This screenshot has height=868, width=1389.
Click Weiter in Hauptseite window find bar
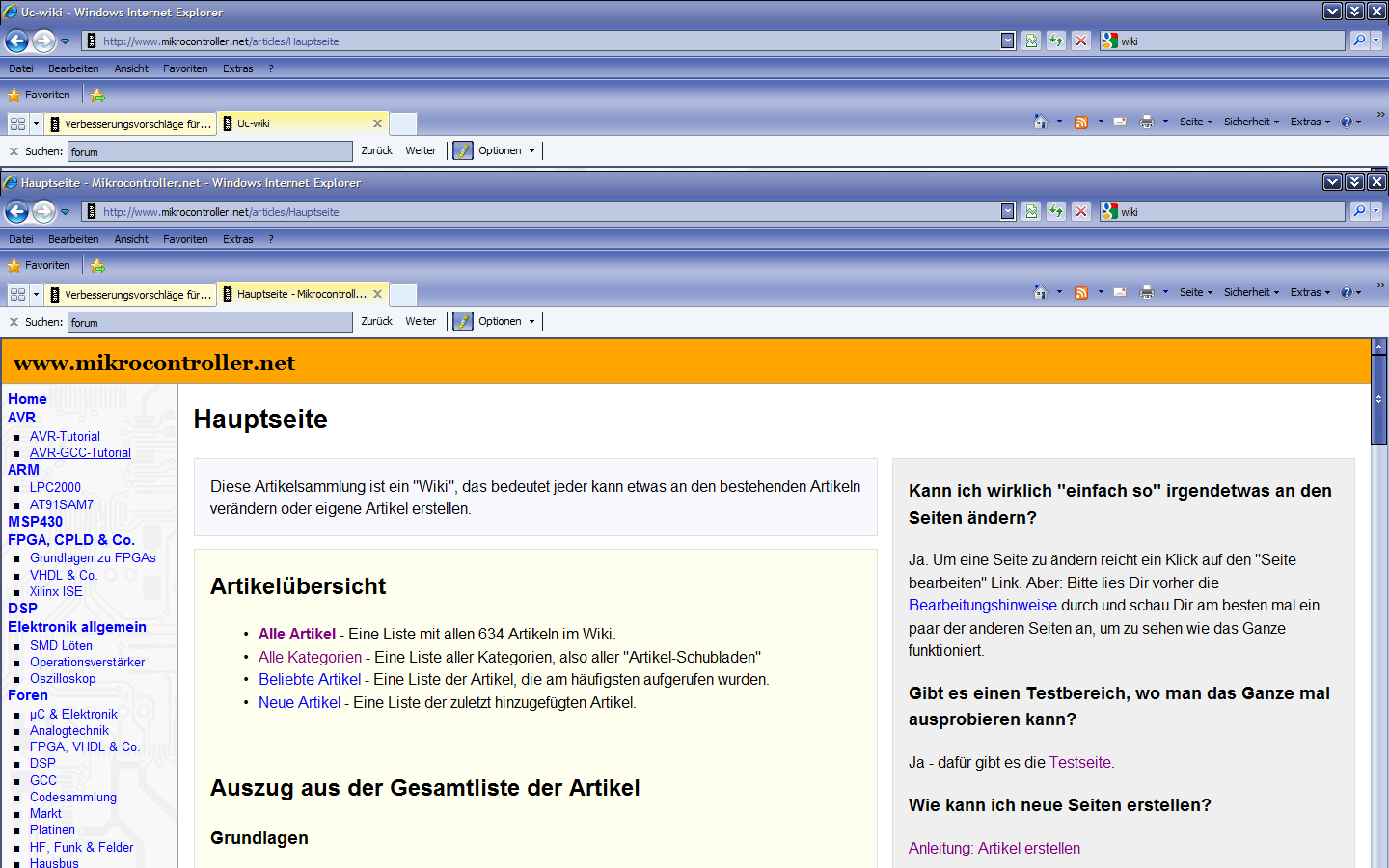coord(421,321)
